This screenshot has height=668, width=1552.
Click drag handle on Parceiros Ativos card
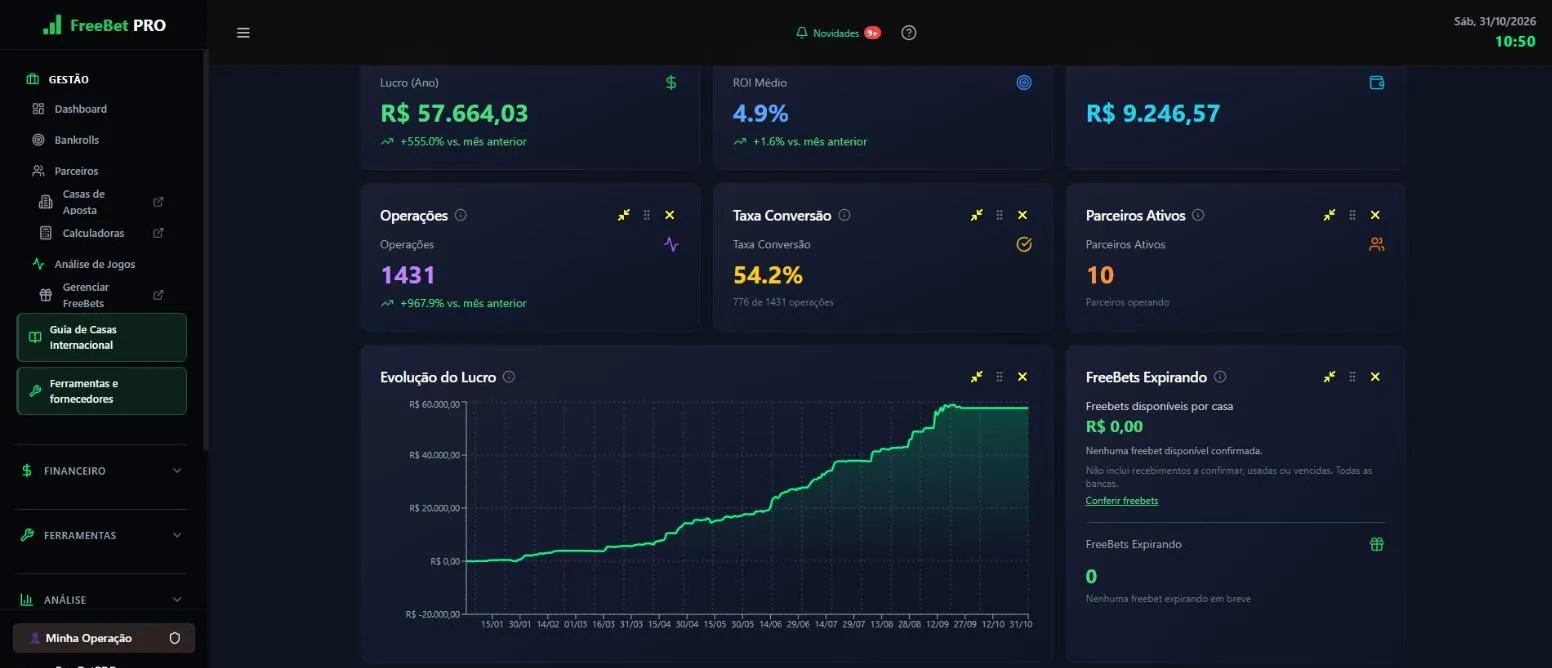pos(1352,215)
